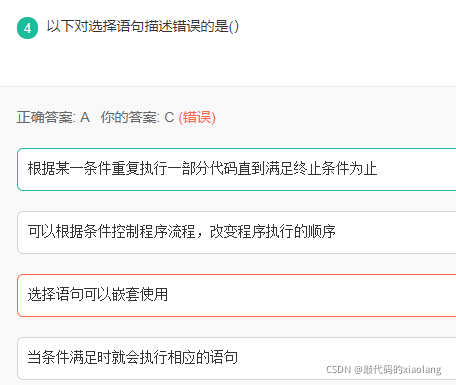Viewport: 456px width, 385px height.
Task: Pick option 当条件满足时就会执行相应的语句
Action: (237, 358)
